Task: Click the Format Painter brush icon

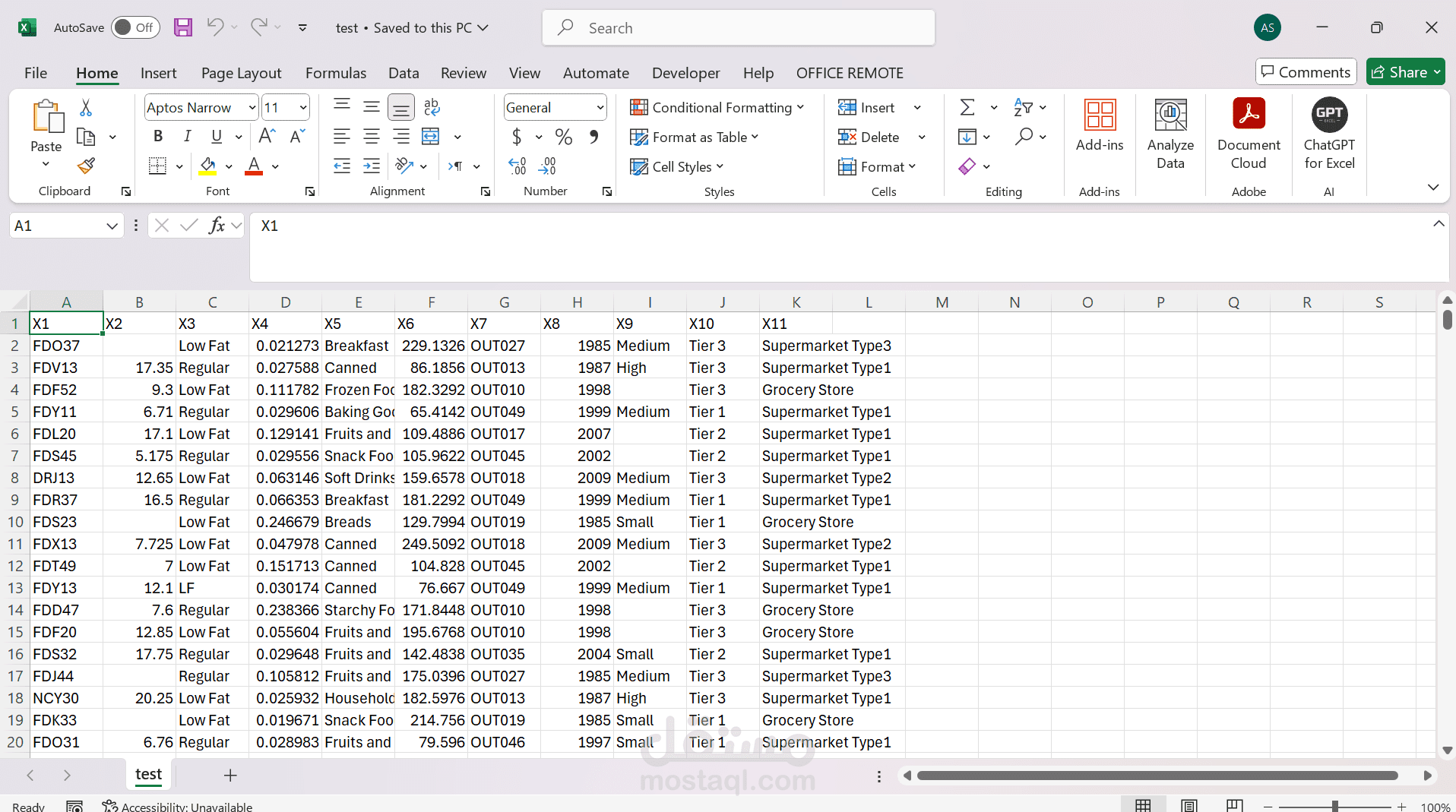Action: pos(86,166)
